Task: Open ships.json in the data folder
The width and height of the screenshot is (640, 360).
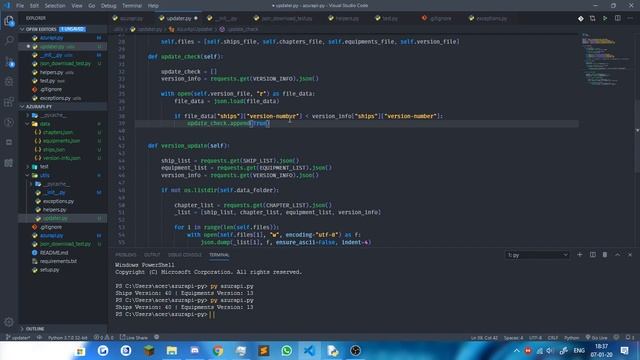Action: (63, 149)
